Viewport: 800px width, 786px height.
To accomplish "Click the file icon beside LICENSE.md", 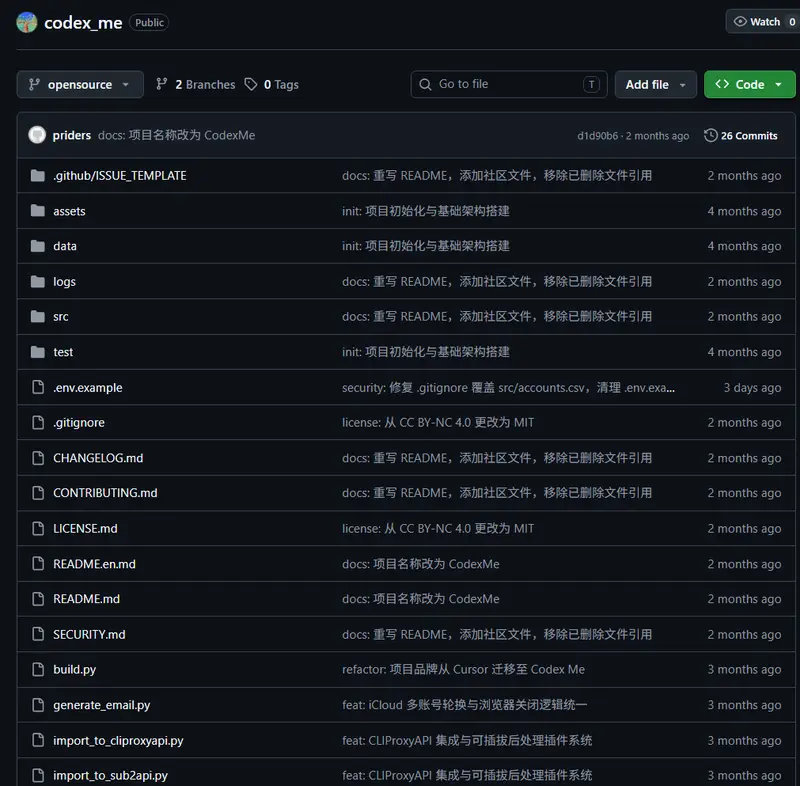I will click(x=38, y=528).
